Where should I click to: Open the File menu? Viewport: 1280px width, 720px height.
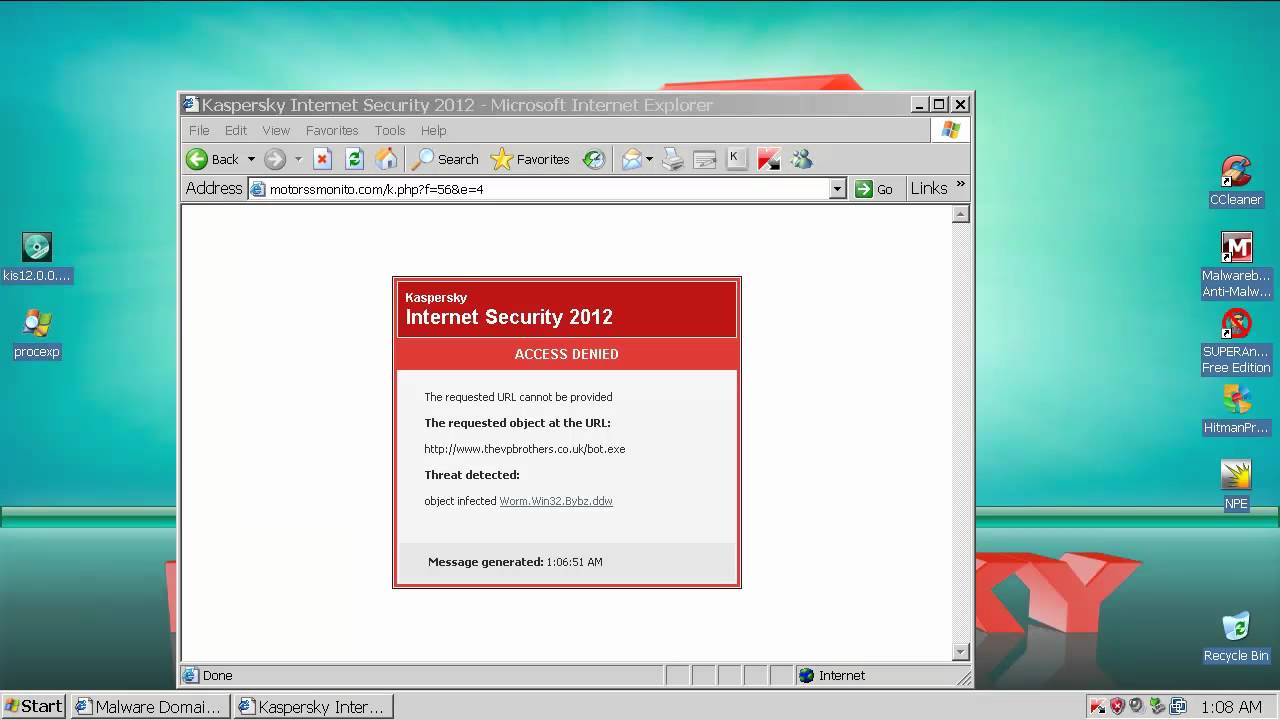(199, 130)
